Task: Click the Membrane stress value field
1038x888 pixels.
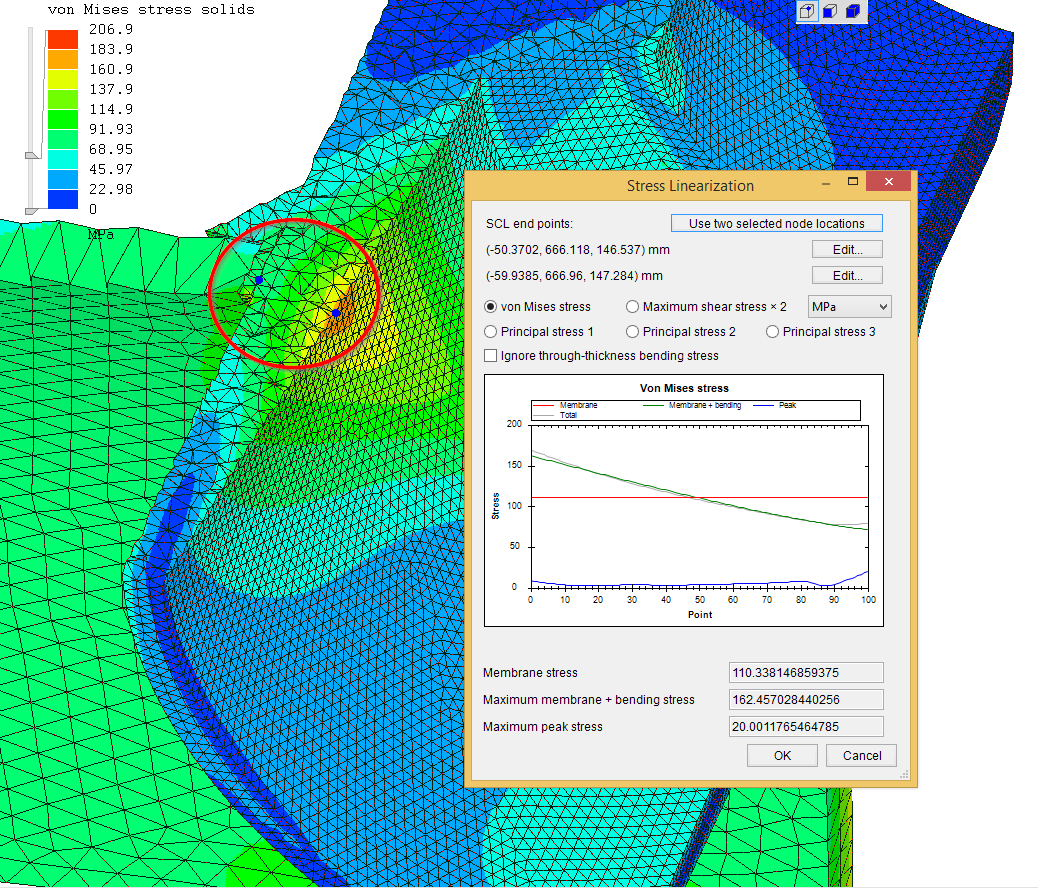Action: tap(806, 673)
